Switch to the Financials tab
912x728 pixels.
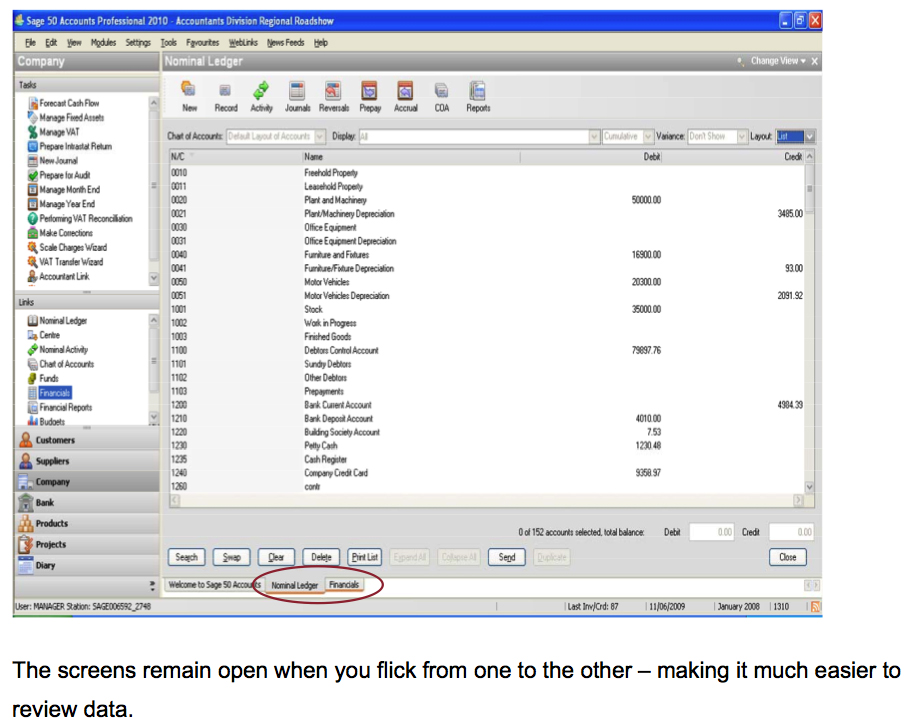pos(344,585)
